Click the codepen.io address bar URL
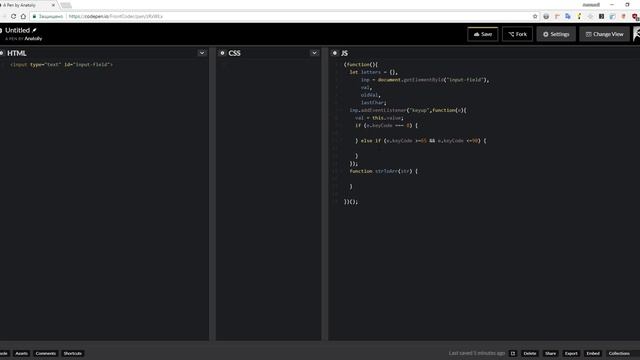The height and width of the screenshot is (360, 640). [116, 16]
